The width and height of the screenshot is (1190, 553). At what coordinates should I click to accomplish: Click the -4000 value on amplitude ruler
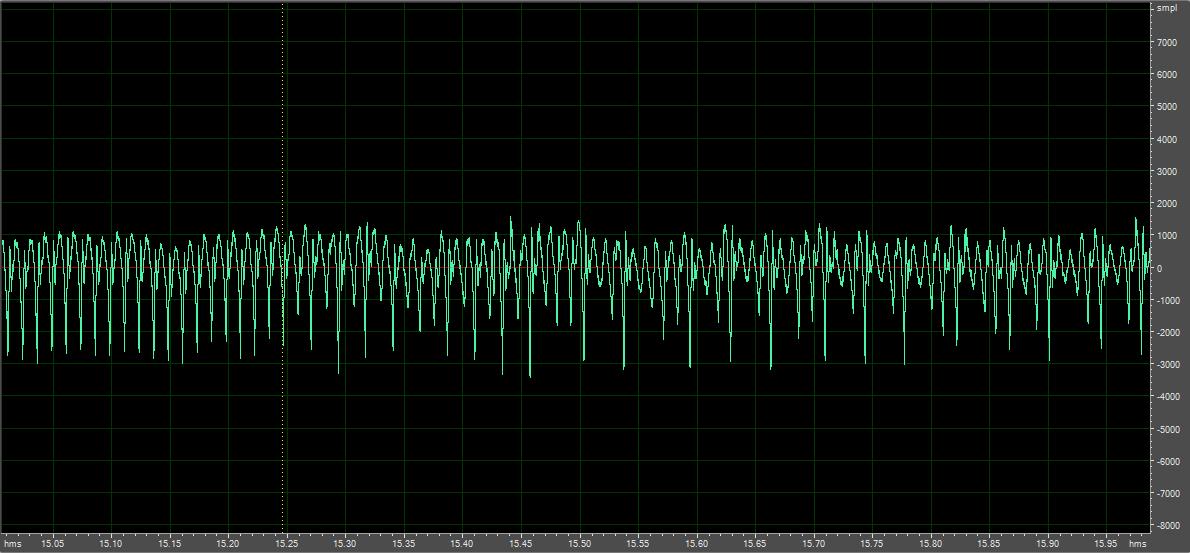1168,397
